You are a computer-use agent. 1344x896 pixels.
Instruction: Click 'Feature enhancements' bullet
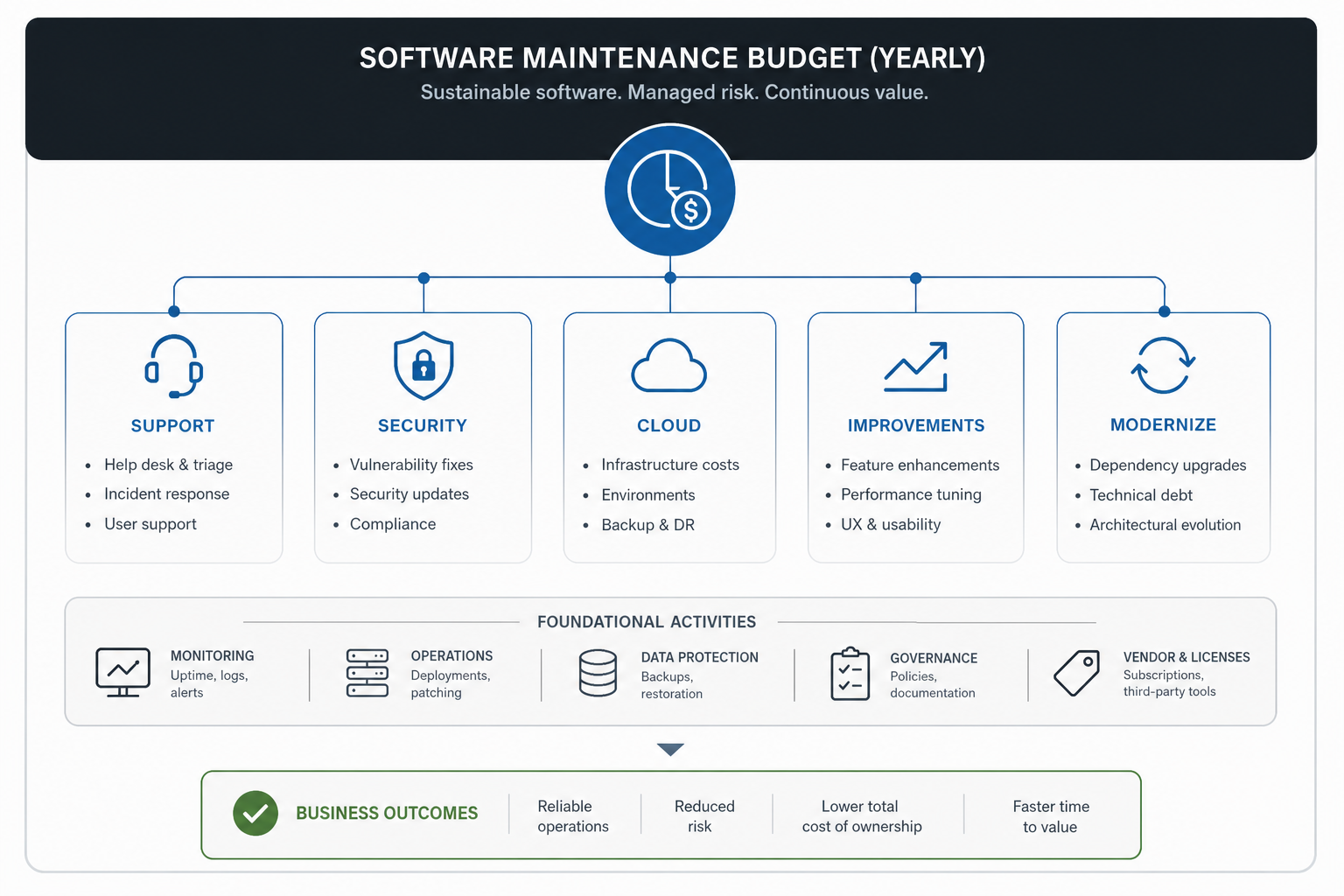pyautogui.click(x=920, y=465)
